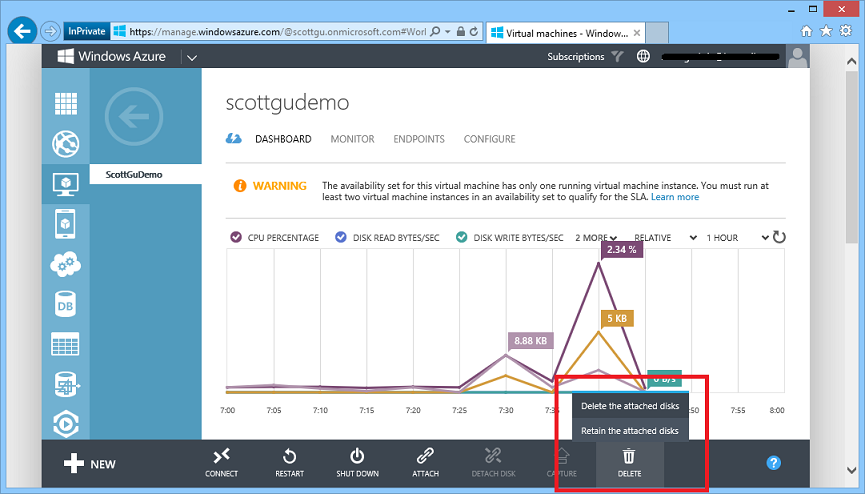Click the Shut Down power icon
865x494 pixels.
(x=357, y=456)
